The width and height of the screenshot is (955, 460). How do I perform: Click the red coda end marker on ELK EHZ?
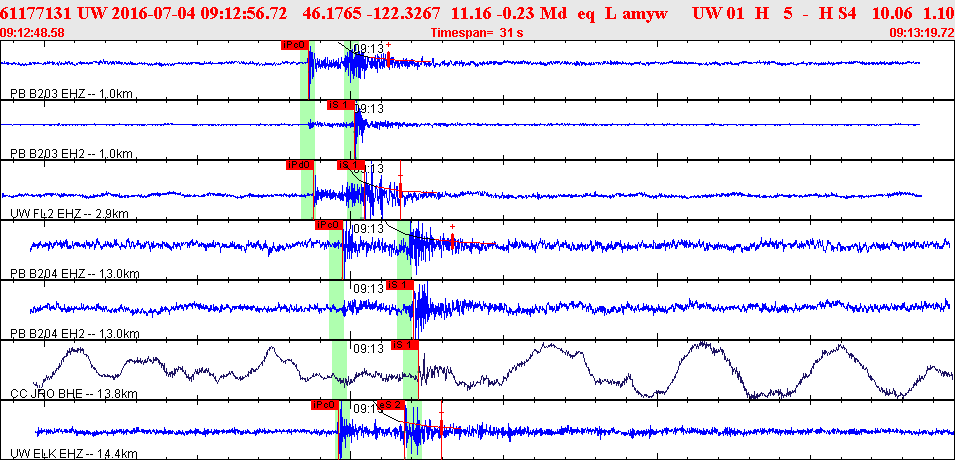click(441, 426)
